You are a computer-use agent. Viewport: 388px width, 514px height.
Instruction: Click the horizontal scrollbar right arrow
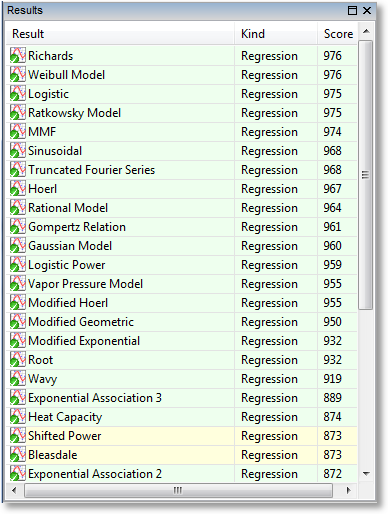349,490
